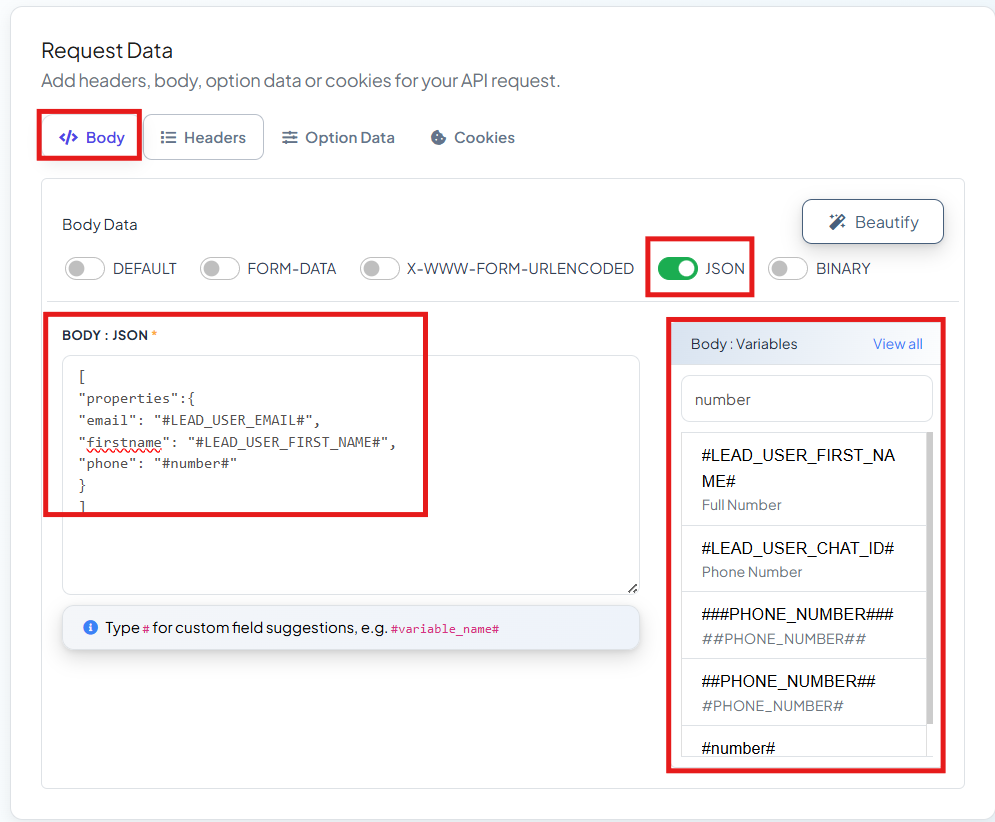Click the magic wand icon in Beautify
The width and height of the screenshot is (995, 822).
click(x=838, y=222)
